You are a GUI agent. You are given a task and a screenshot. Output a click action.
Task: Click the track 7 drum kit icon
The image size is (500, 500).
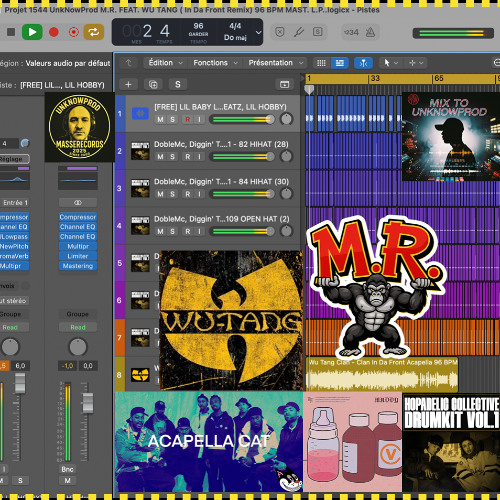click(x=140, y=338)
